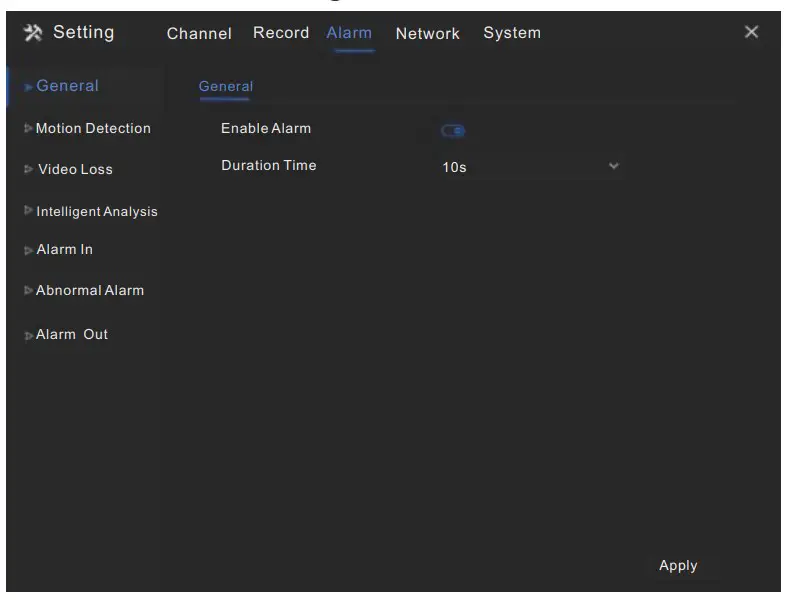The image size is (788, 600).
Task: Expand the Motion Detection arrow icon
Action: click(x=28, y=128)
